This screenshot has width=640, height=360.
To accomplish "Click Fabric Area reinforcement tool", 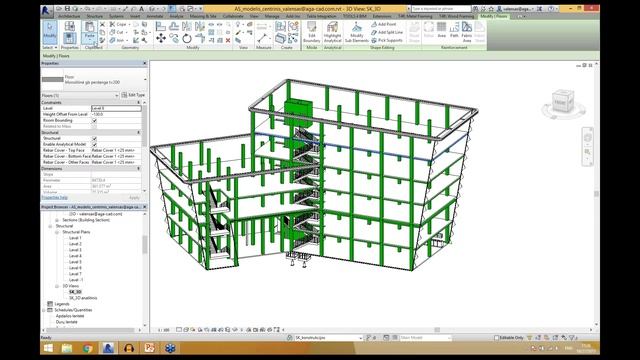I will (467, 32).
